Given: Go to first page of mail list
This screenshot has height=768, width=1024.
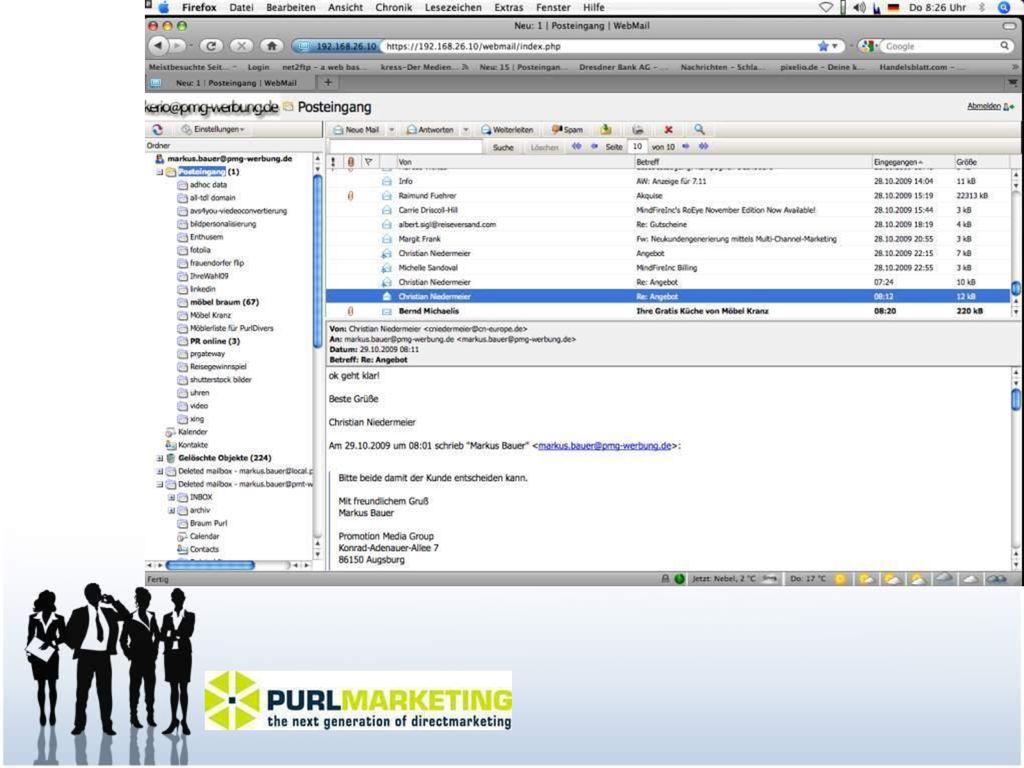Looking at the screenshot, I should (x=576, y=146).
